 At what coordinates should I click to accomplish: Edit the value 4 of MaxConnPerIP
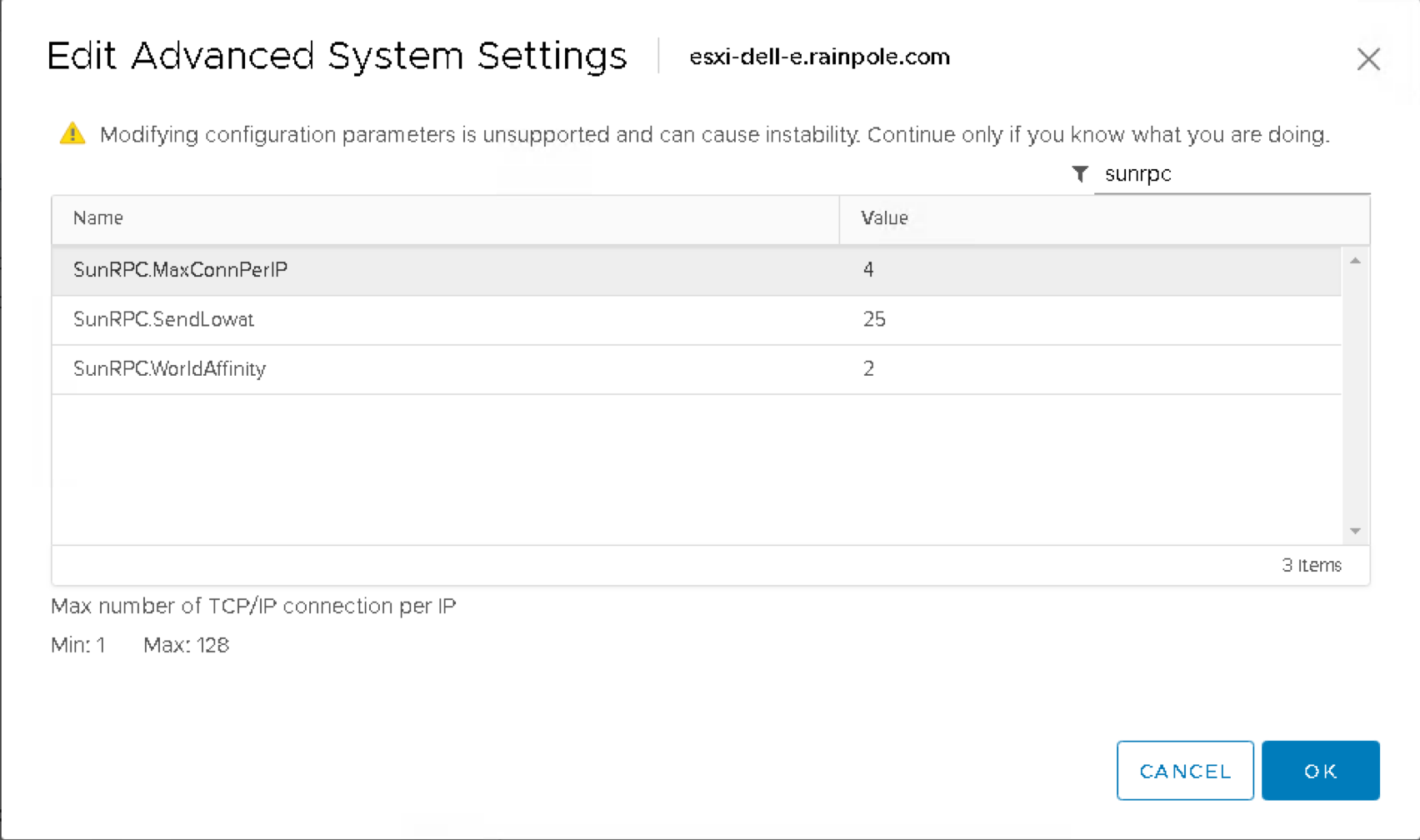(868, 270)
